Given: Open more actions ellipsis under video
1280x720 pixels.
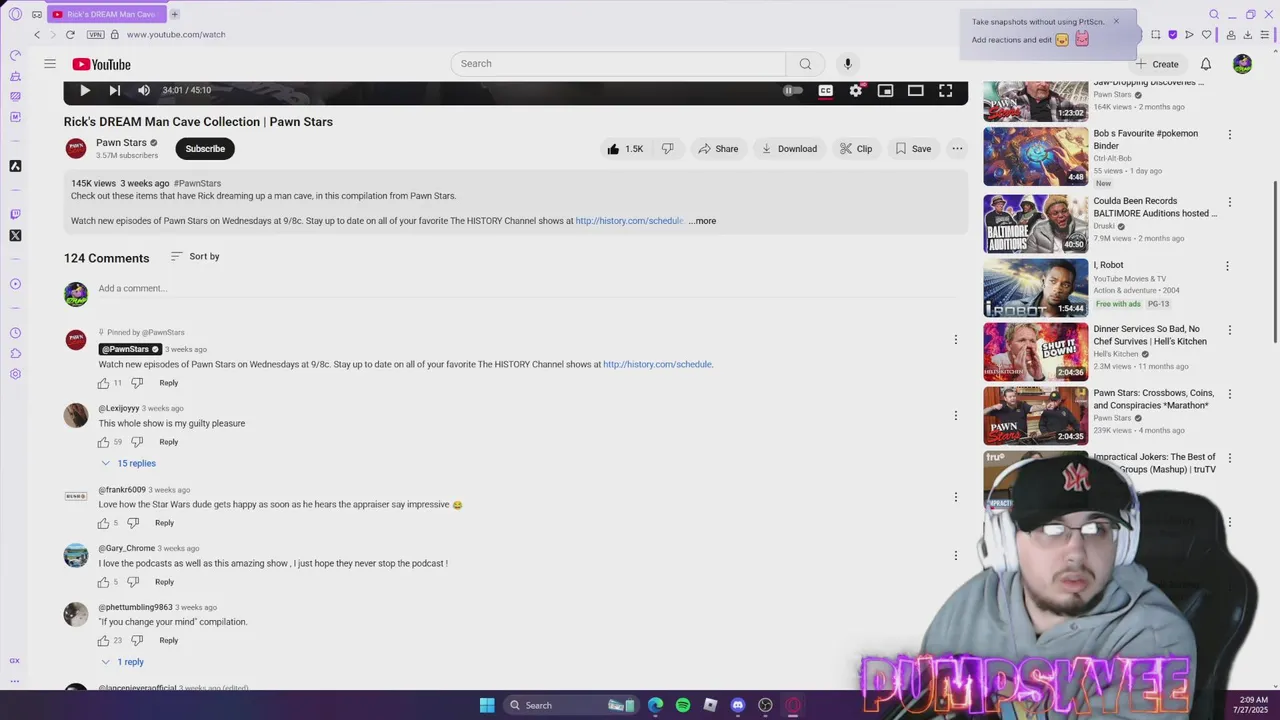Looking at the screenshot, I should (x=957, y=149).
